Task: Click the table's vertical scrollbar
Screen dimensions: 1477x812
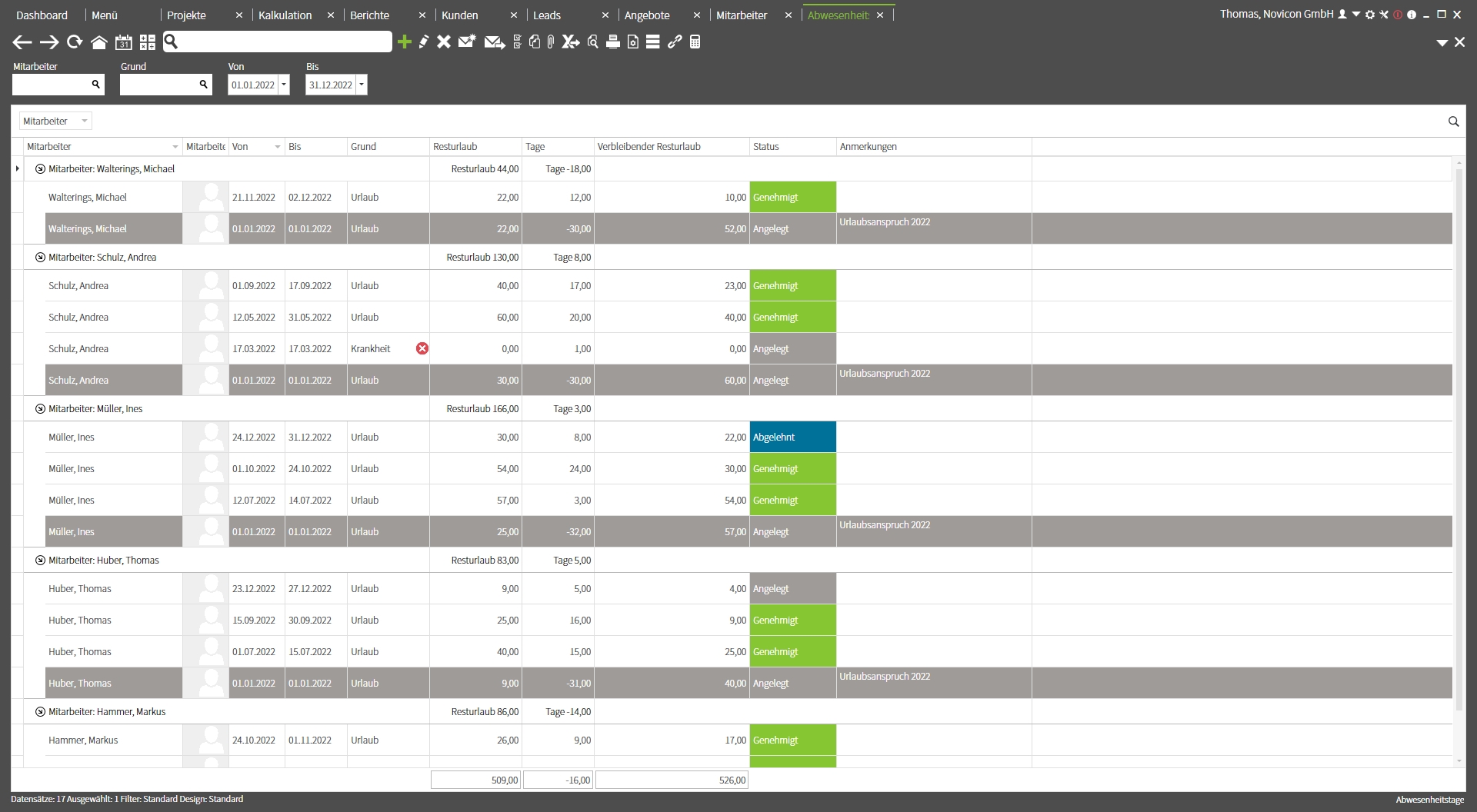Action: [1459, 438]
